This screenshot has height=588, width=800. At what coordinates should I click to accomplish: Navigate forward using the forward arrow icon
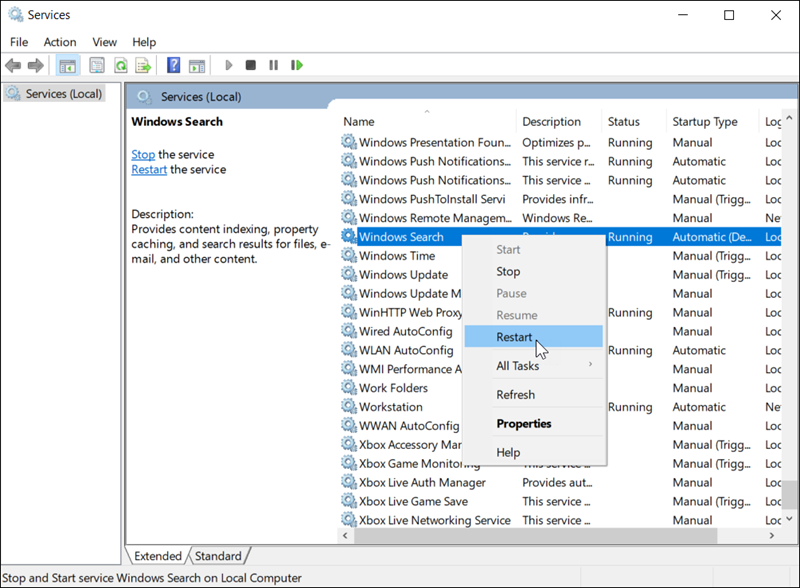coord(35,65)
